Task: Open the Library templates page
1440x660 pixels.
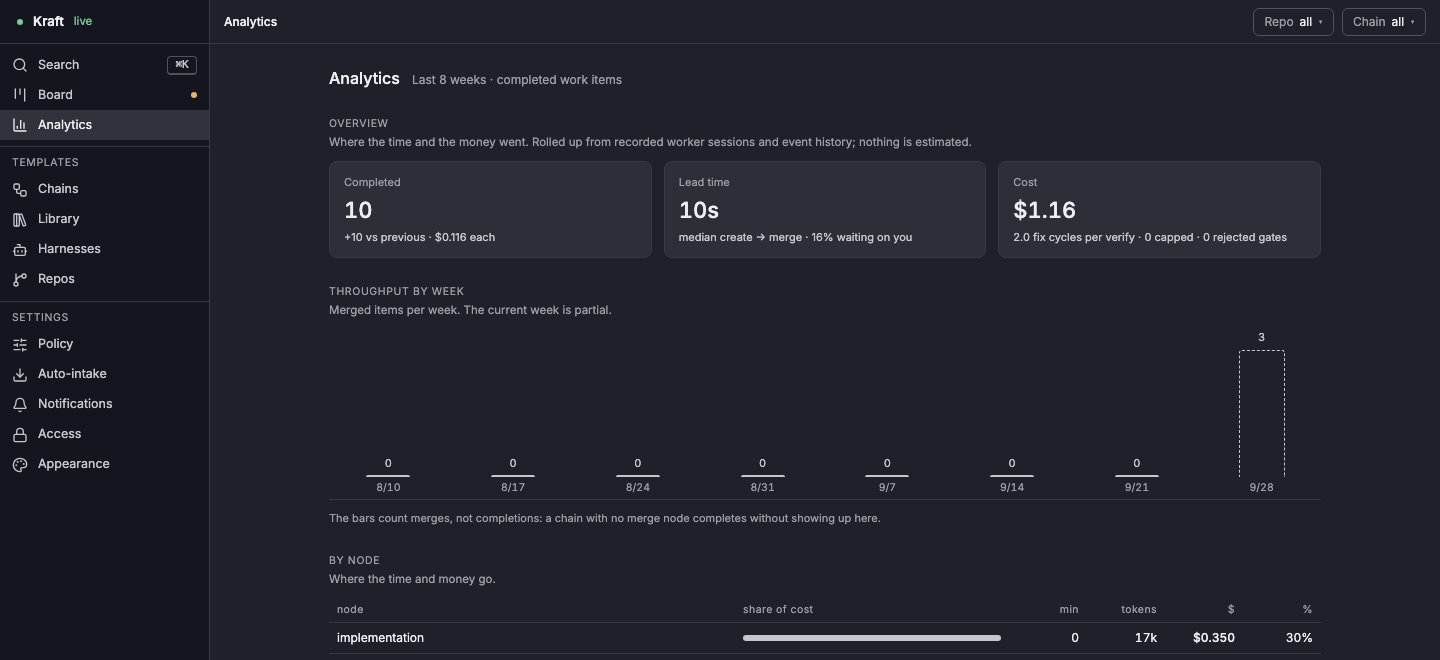Action: [105, 219]
